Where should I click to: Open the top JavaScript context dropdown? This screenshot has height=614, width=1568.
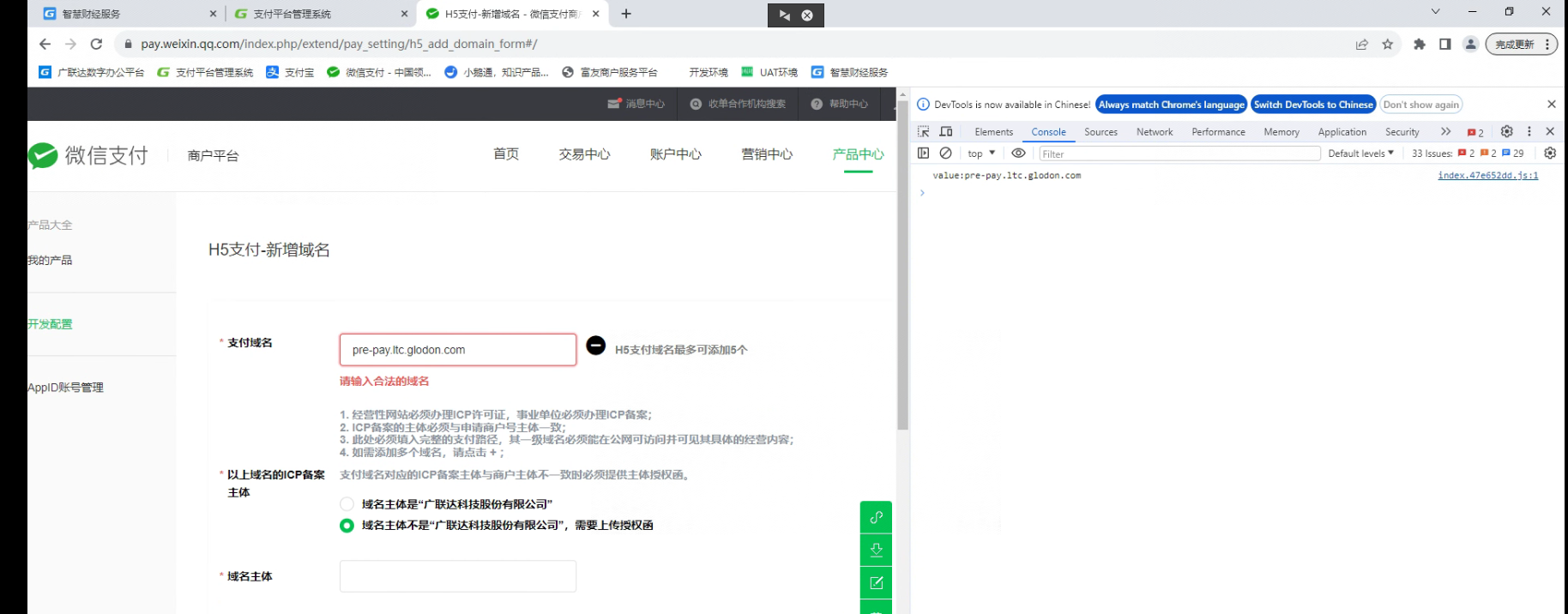(981, 153)
